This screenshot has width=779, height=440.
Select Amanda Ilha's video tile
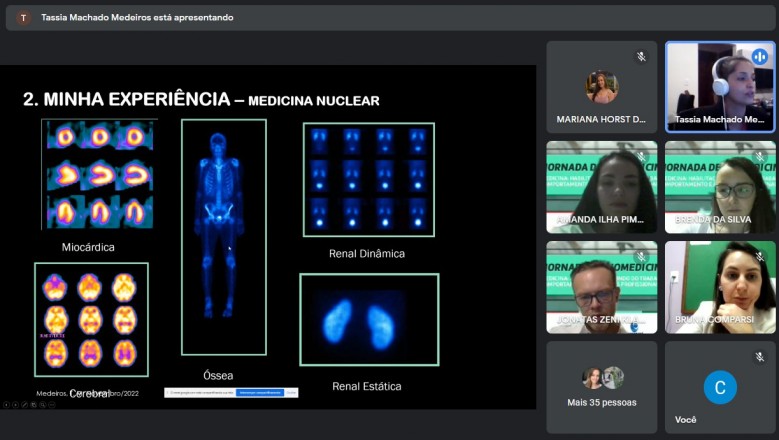(602, 187)
